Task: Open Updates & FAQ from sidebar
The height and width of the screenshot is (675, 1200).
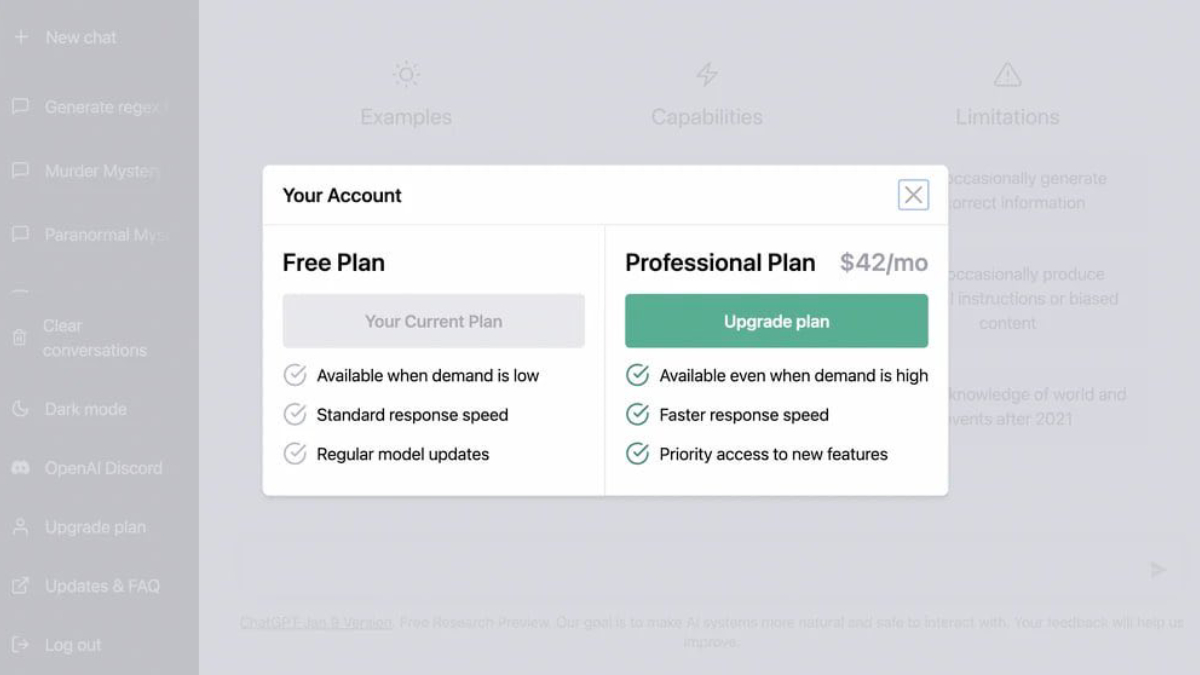Action: [x=100, y=586]
